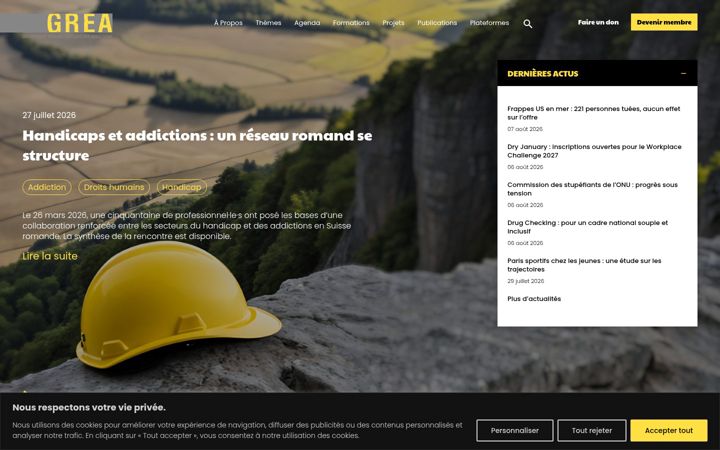Open the Publications menu

coord(437,22)
